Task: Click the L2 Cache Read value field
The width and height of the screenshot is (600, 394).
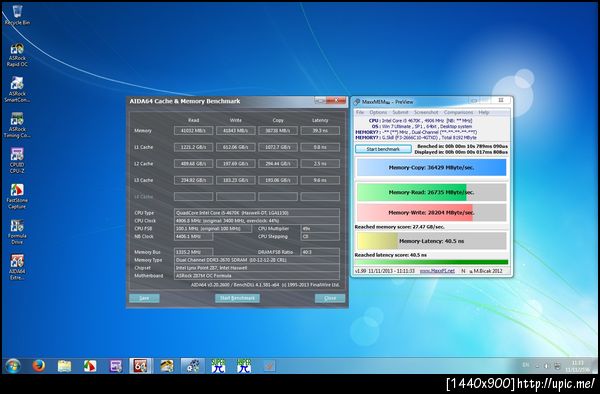Action: (193, 164)
